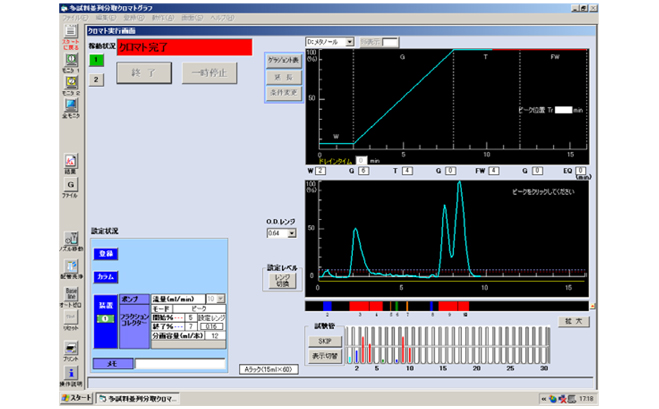659x409 pixels.
Task: Click the 終了 (end) button
Action: 144,73
